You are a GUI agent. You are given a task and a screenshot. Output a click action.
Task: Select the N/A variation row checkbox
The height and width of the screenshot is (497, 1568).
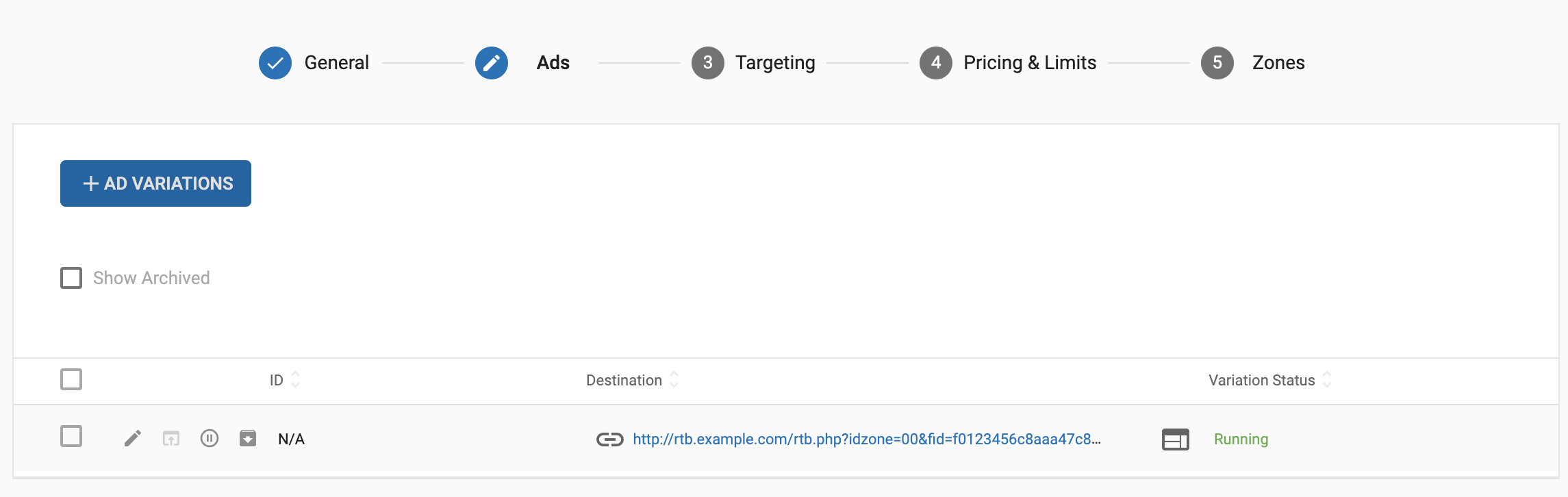[x=71, y=436]
